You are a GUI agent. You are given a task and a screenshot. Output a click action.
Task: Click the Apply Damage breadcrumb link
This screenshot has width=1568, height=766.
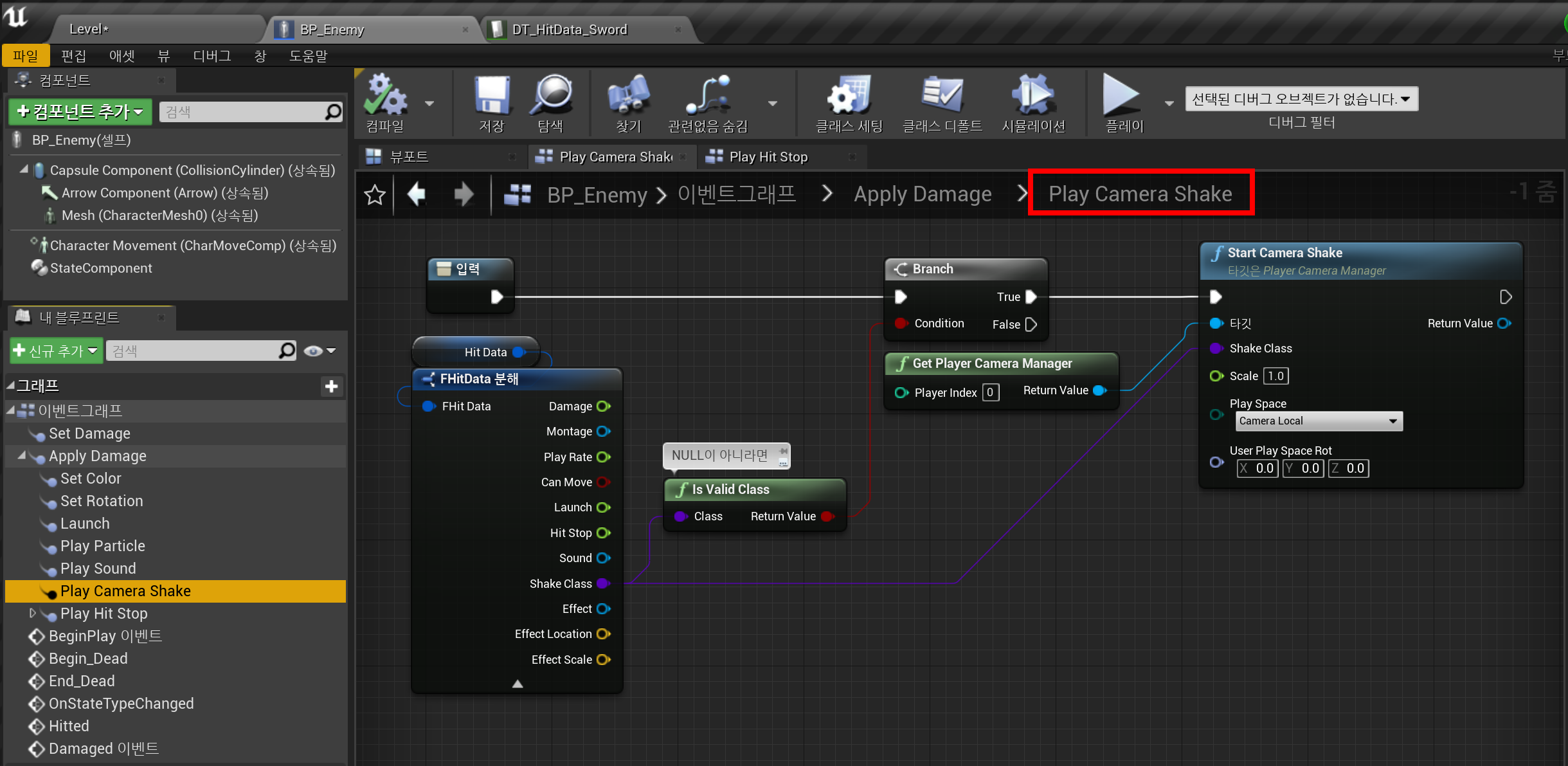coord(923,194)
